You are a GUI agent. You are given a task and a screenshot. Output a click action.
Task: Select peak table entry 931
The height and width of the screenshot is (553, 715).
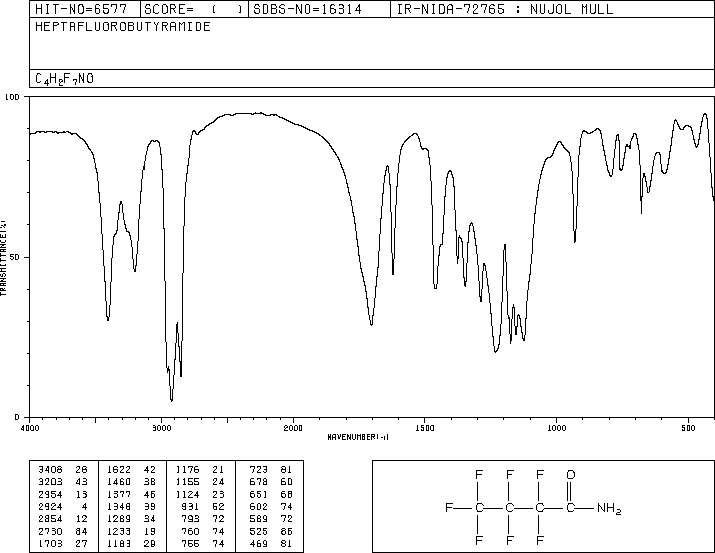coord(190,506)
